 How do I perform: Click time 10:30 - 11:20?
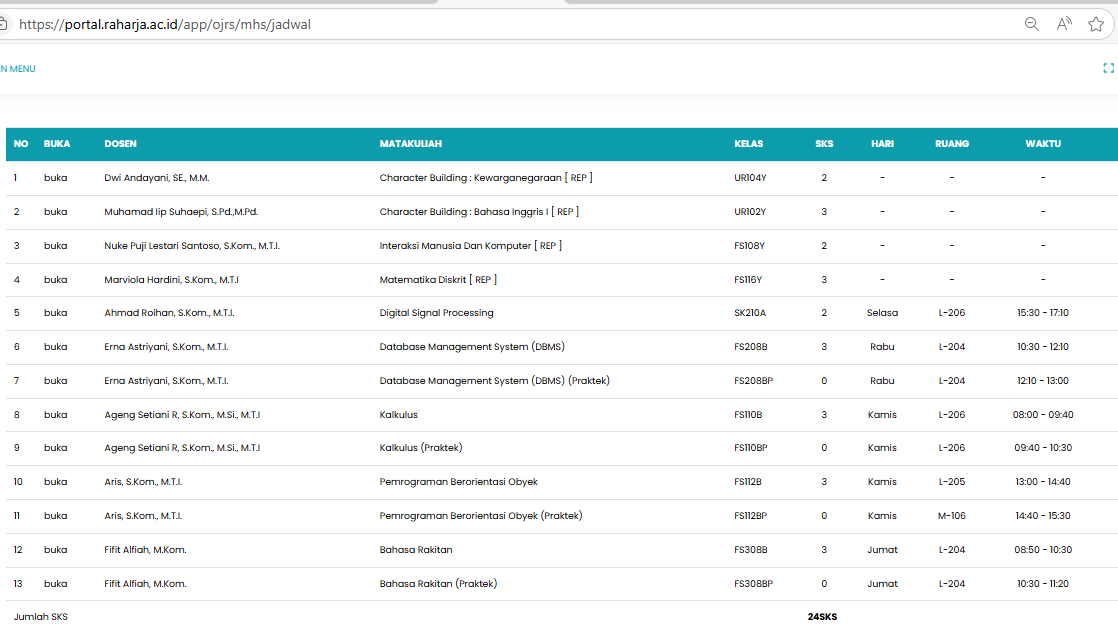1043,583
